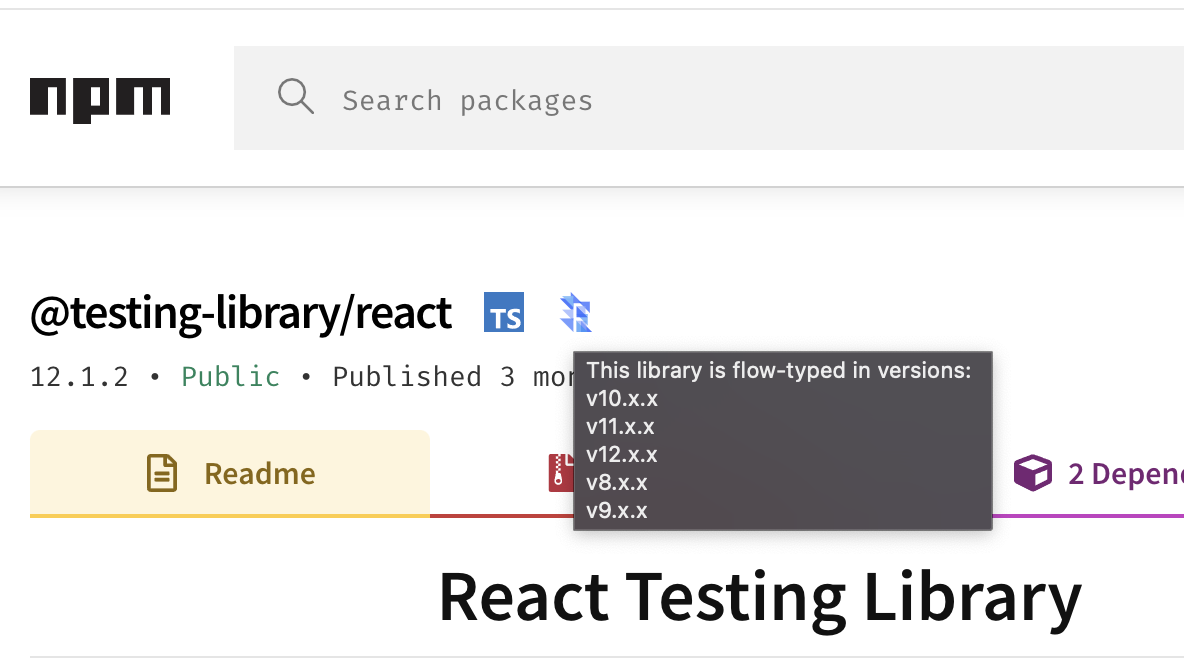The image size is (1184, 662).
Task: Click v12.x.x in the tooltip
Action: click(621, 454)
